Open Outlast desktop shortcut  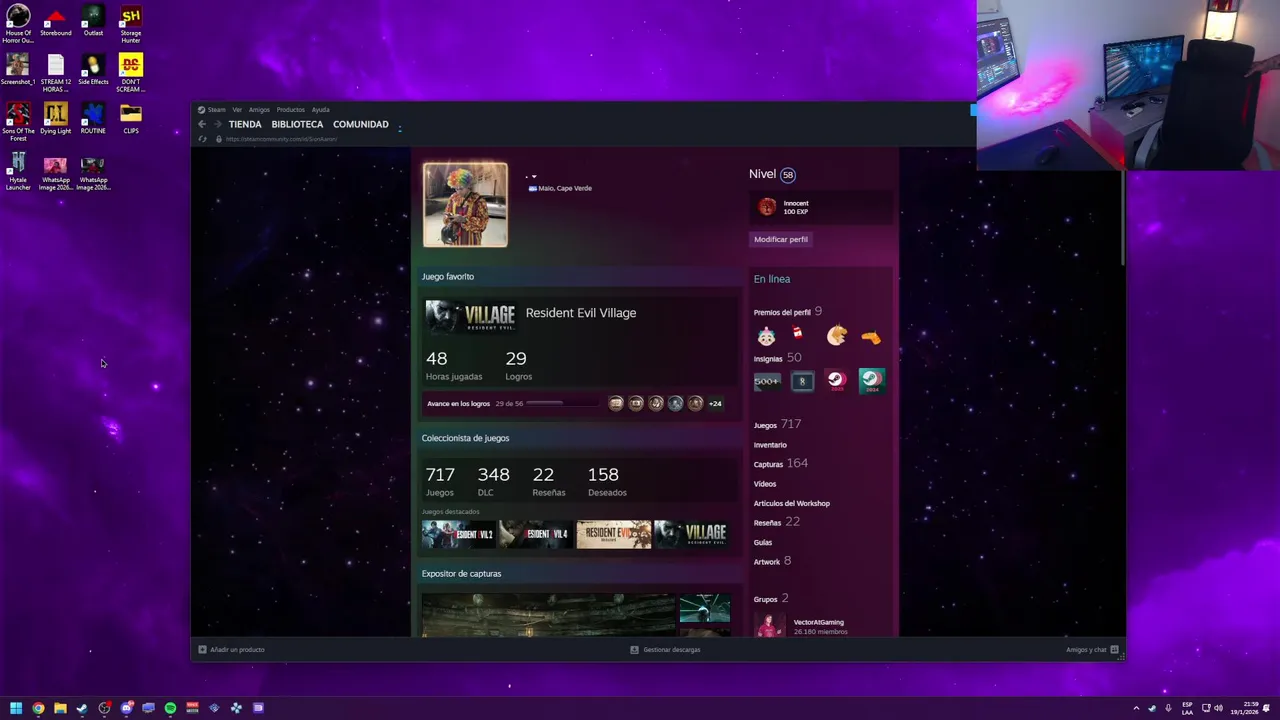tap(93, 22)
